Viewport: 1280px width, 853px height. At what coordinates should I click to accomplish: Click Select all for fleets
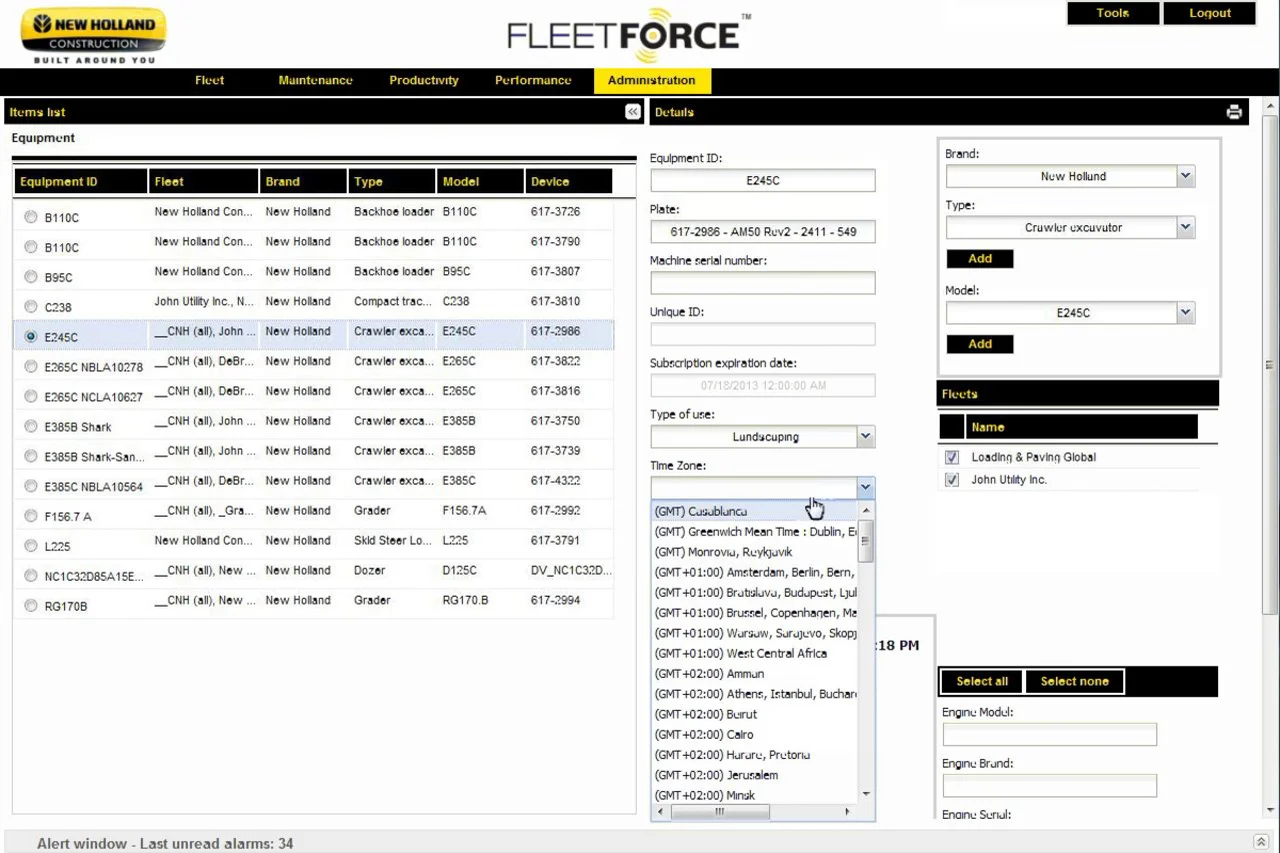pos(982,681)
